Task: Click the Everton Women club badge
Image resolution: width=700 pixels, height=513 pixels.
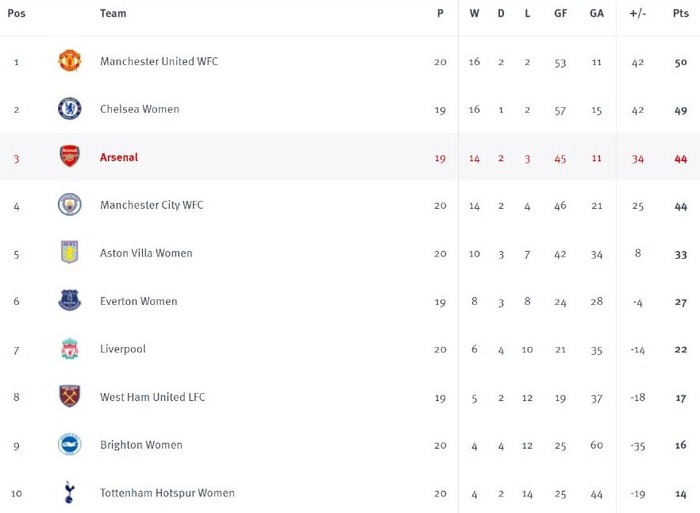Action: tap(70, 300)
